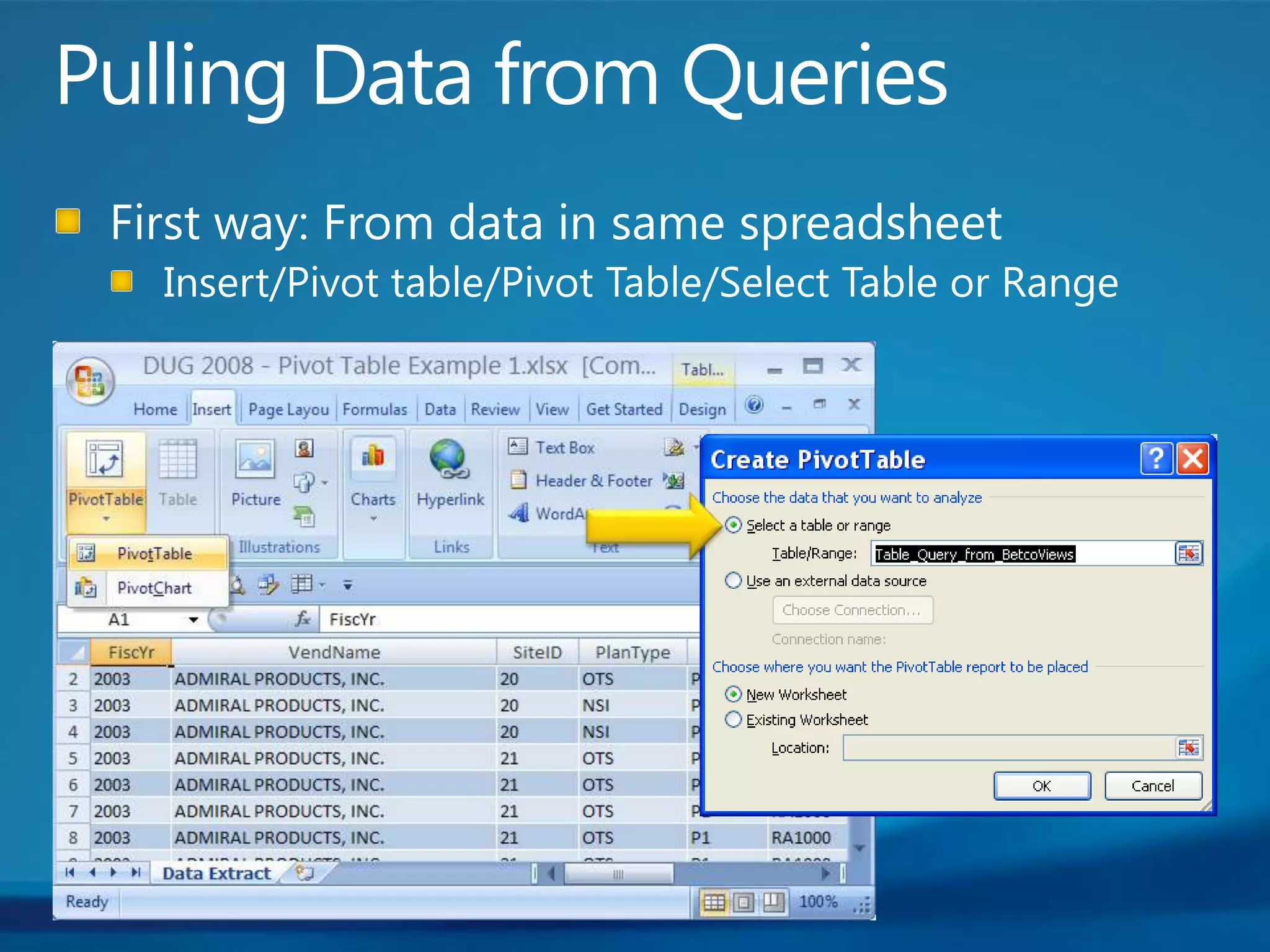Go to last sheet navigation arrow
Image resolution: width=1270 pixels, height=952 pixels.
pyautogui.click(x=136, y=873)
